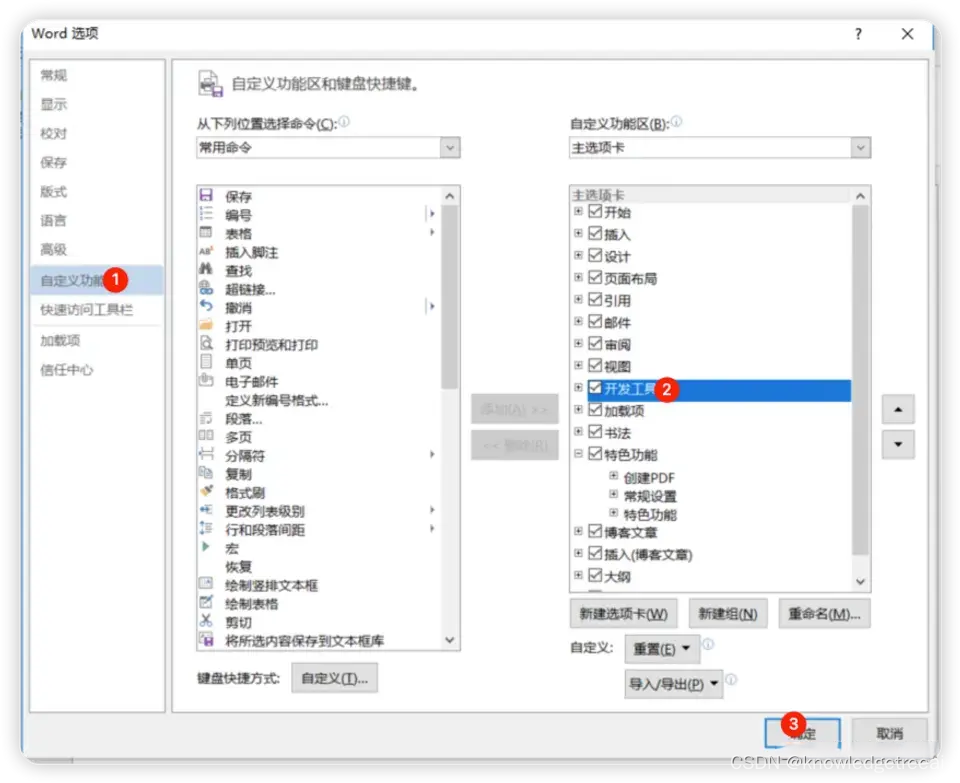This screenshot has width=960, height=783.
Task: Click the 新建选项卡(W) button
Action: point(623,614)
